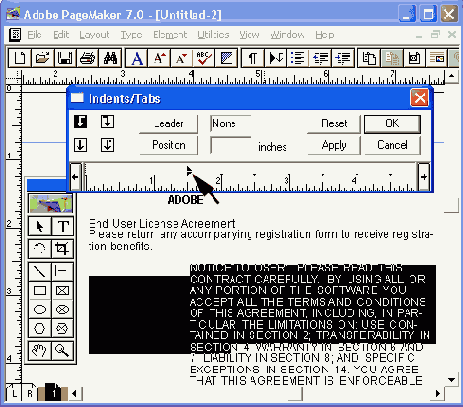Toggle the right-align tab style button
The image size is (463, 407).
107,122
